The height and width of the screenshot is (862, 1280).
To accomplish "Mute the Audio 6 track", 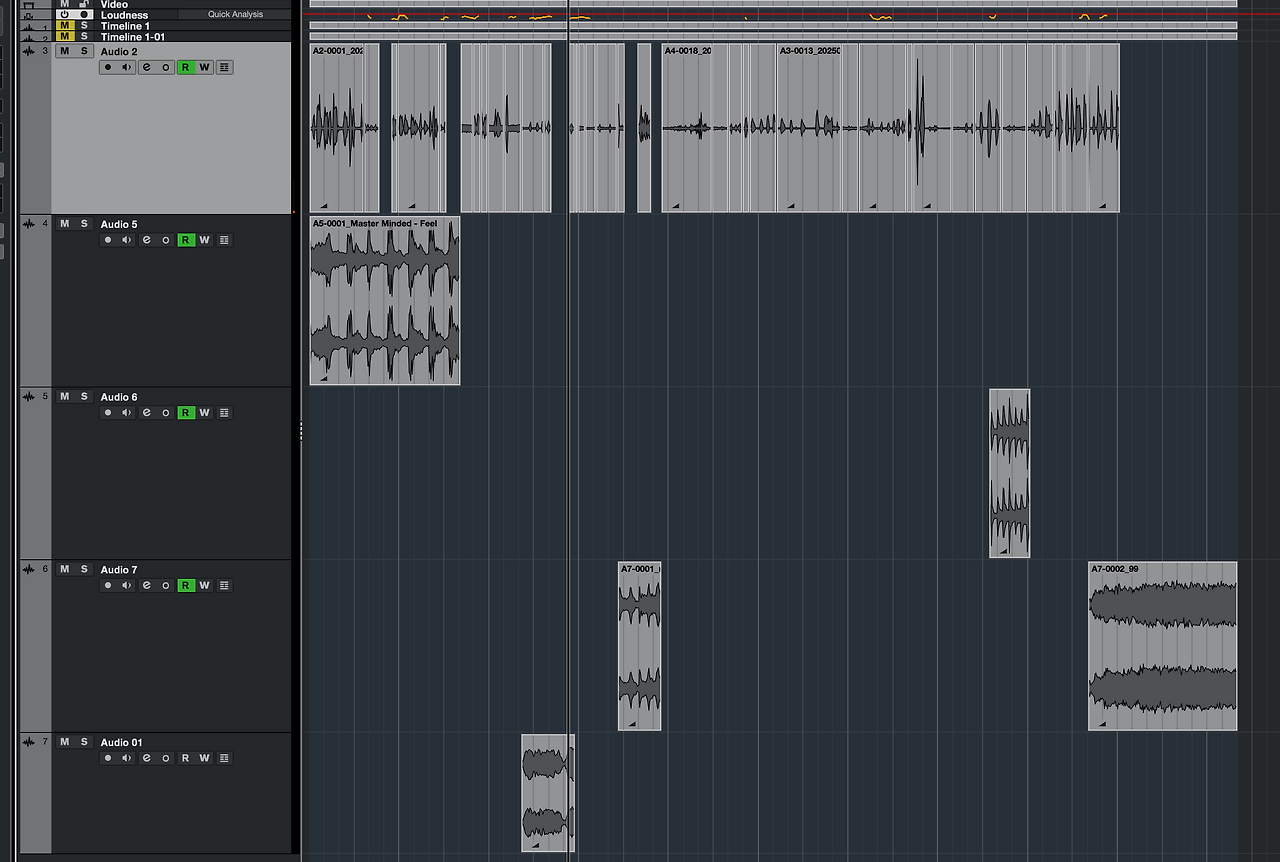I will [65, 397].
